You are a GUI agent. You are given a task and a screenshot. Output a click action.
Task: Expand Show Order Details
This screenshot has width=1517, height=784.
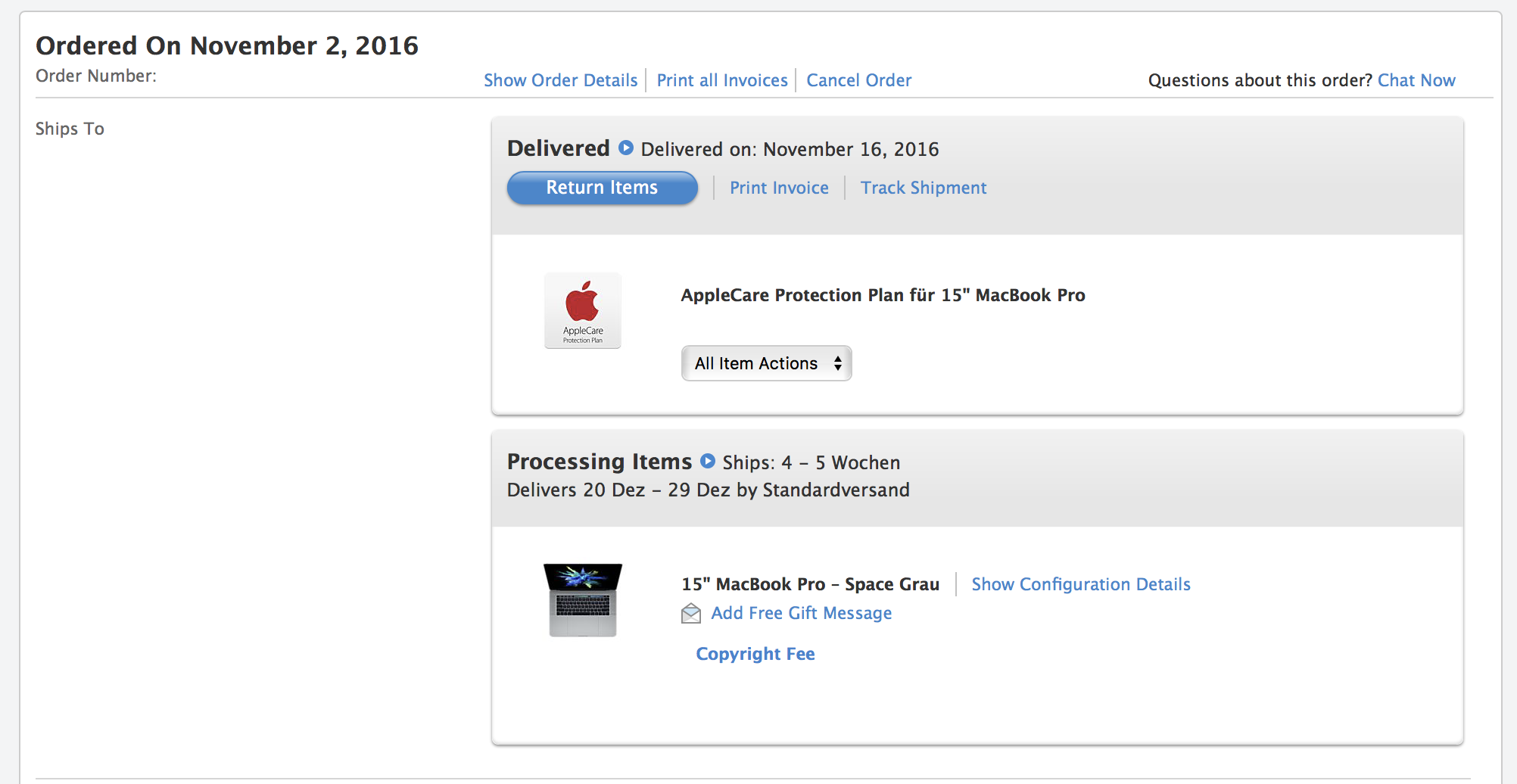[561, 80]
